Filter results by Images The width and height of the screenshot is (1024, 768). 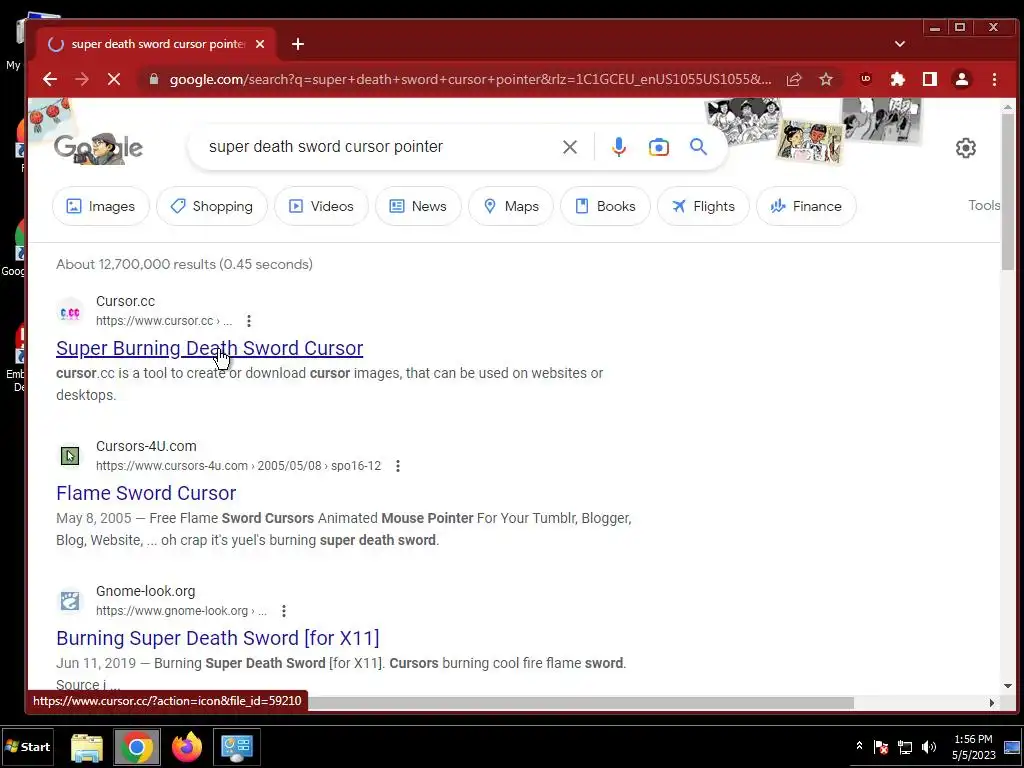click(101, 206)
